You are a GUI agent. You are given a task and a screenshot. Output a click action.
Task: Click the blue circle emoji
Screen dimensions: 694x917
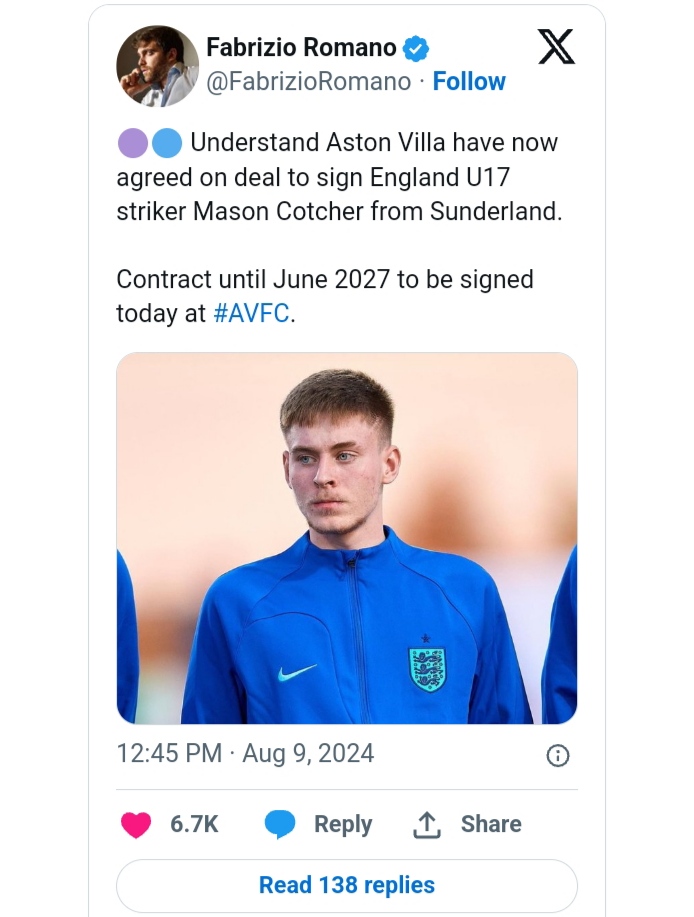coord(166,143)
